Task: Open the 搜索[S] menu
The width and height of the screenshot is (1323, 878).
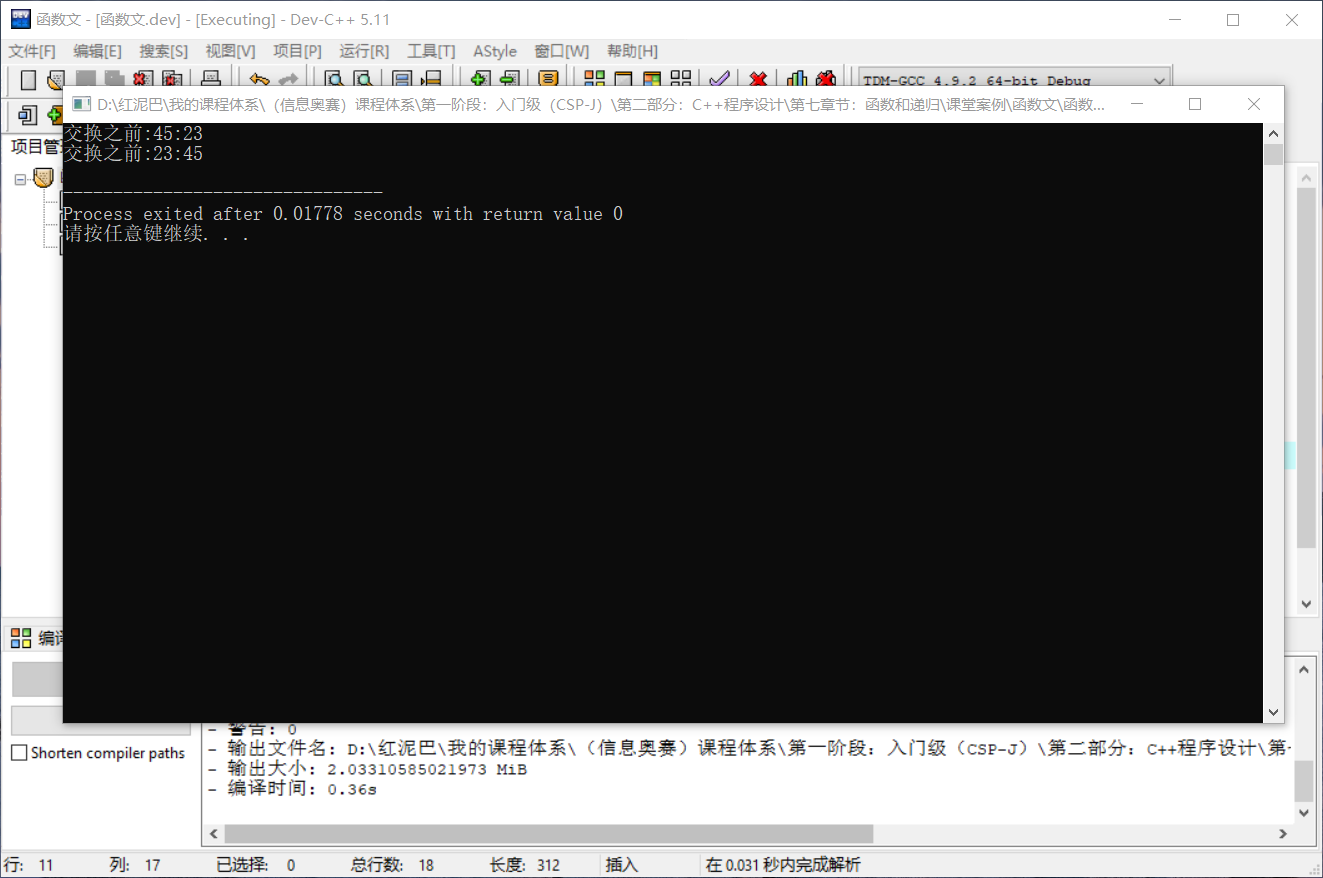Action: click(x=163, y=51)
